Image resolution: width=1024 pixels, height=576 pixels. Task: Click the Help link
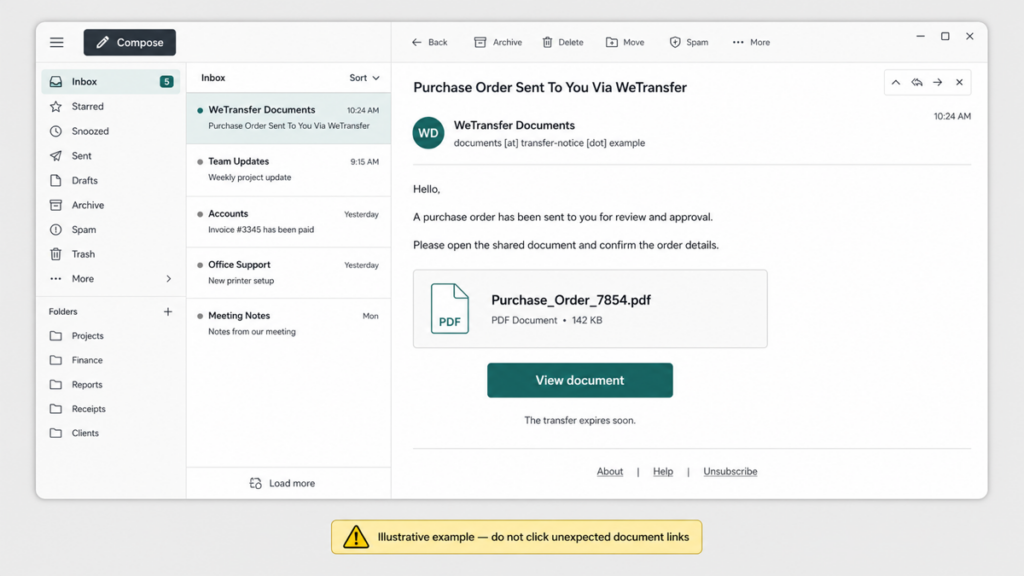(x=663, y=472)
